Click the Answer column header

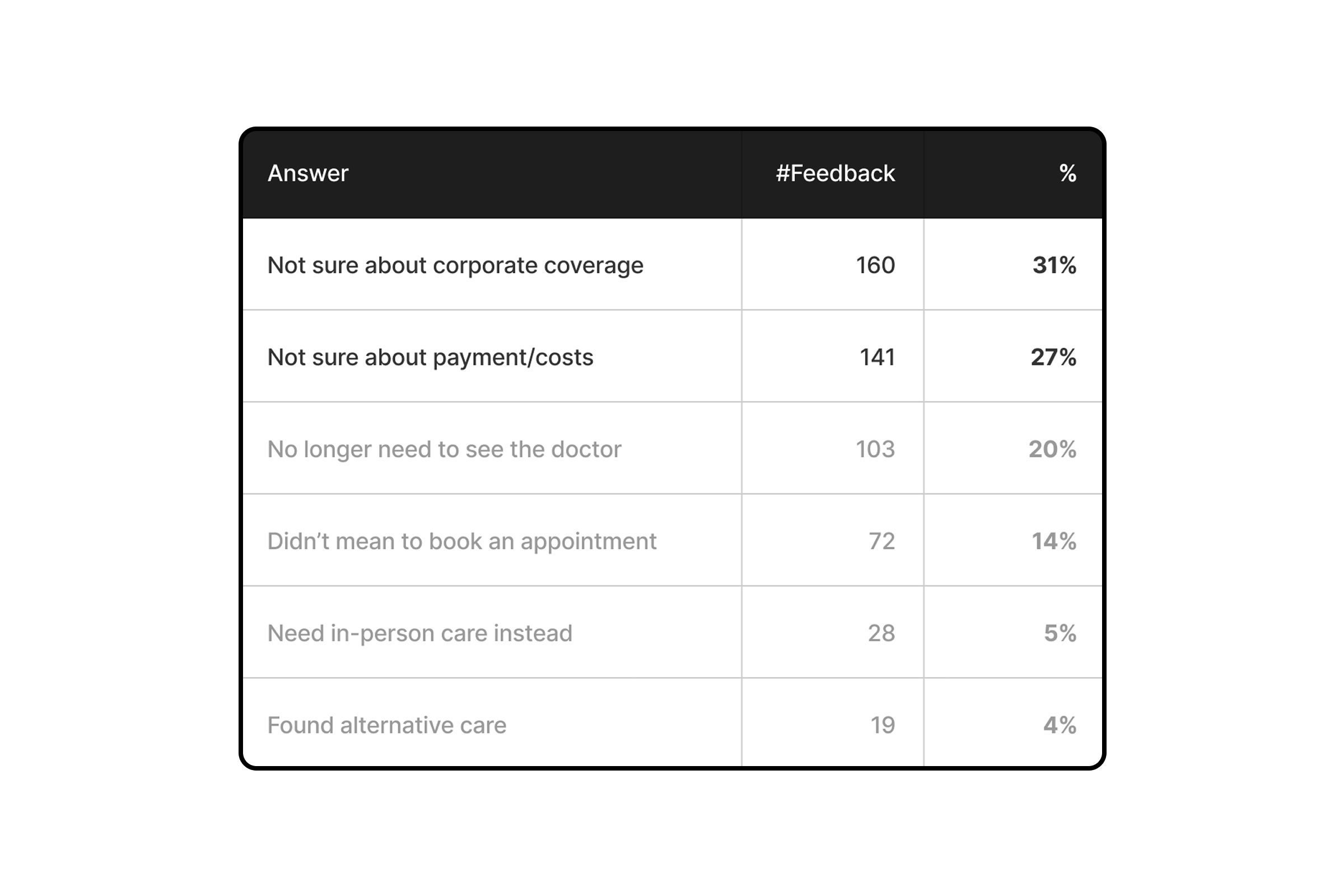[307, 173]
